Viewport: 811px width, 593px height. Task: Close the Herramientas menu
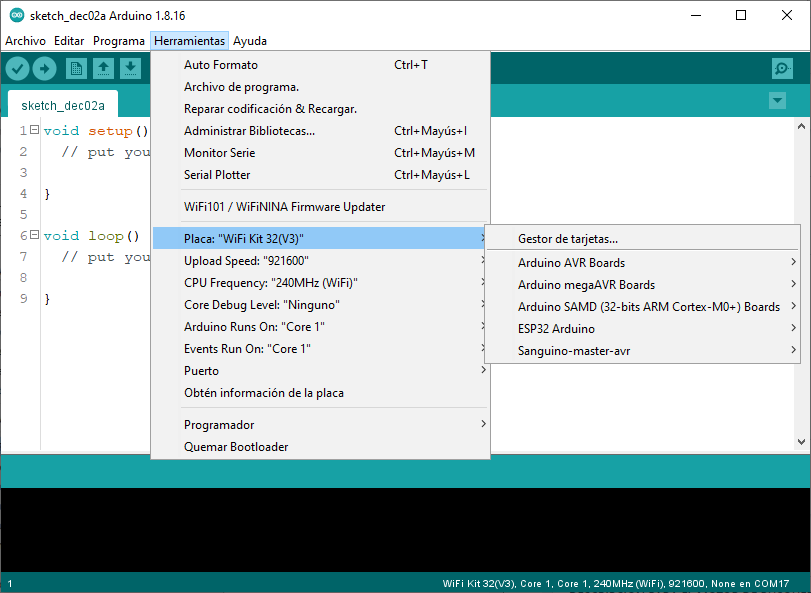[189, 41]
